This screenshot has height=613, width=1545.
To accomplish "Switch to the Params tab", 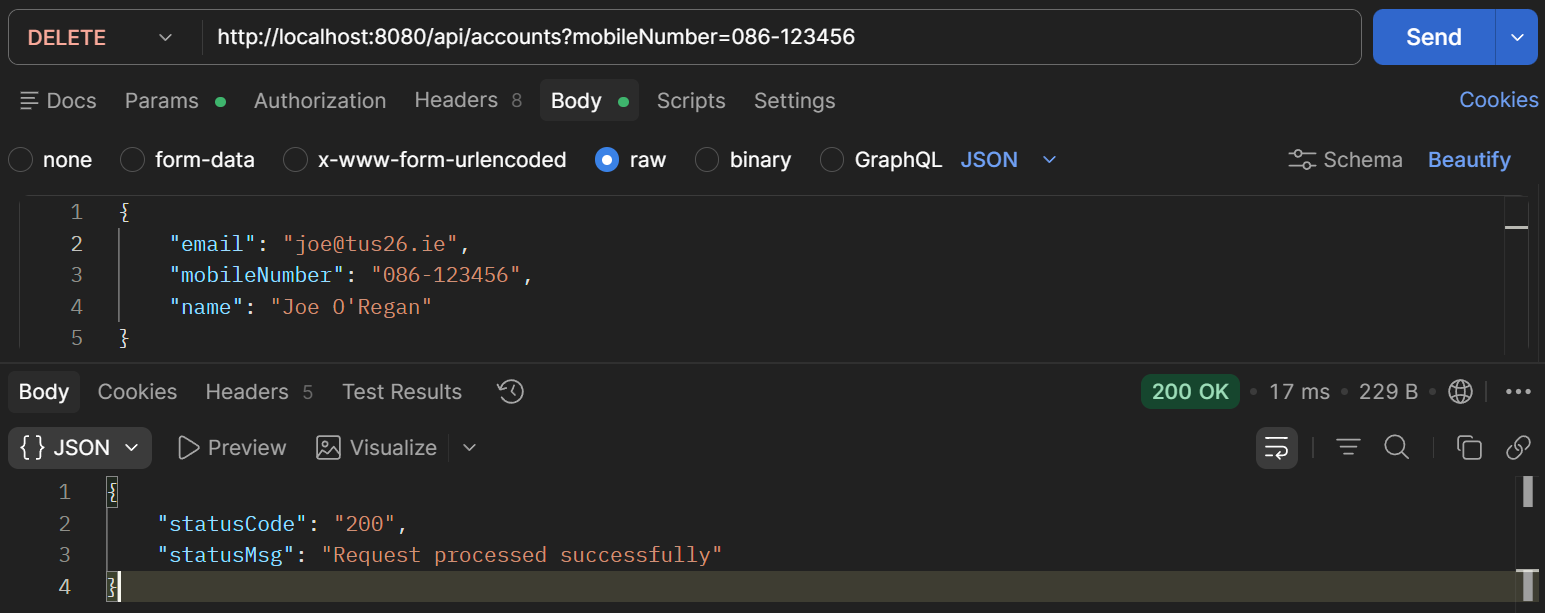I will click(x=175, y=101).
